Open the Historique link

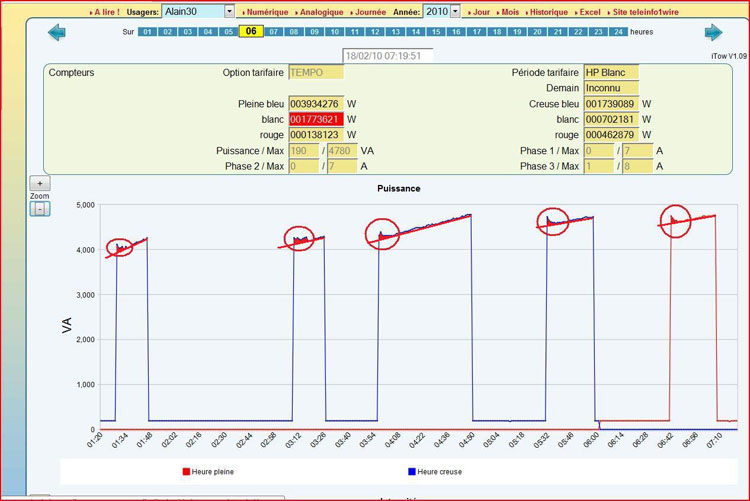(548, 12)
